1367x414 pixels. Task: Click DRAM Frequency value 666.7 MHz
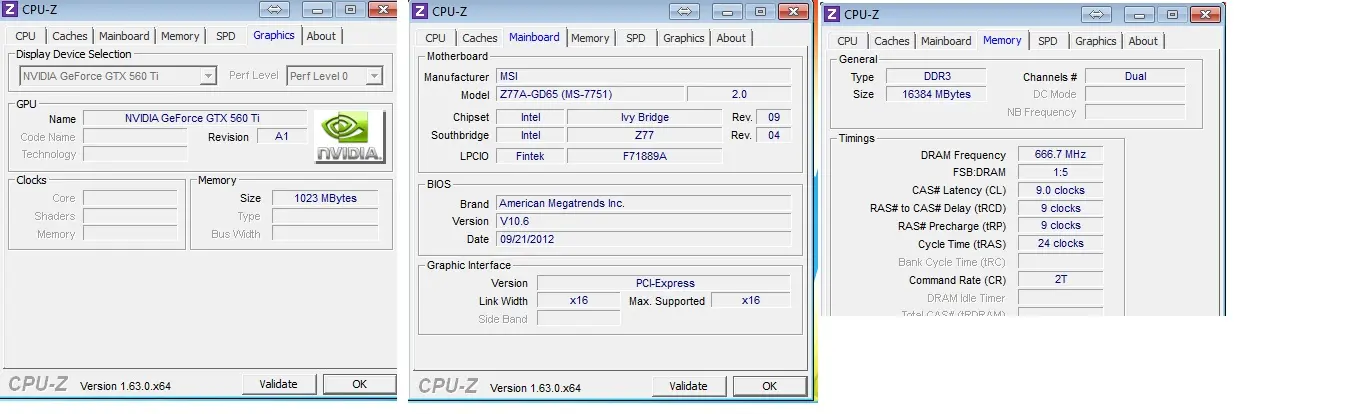tap(1061, 155)
